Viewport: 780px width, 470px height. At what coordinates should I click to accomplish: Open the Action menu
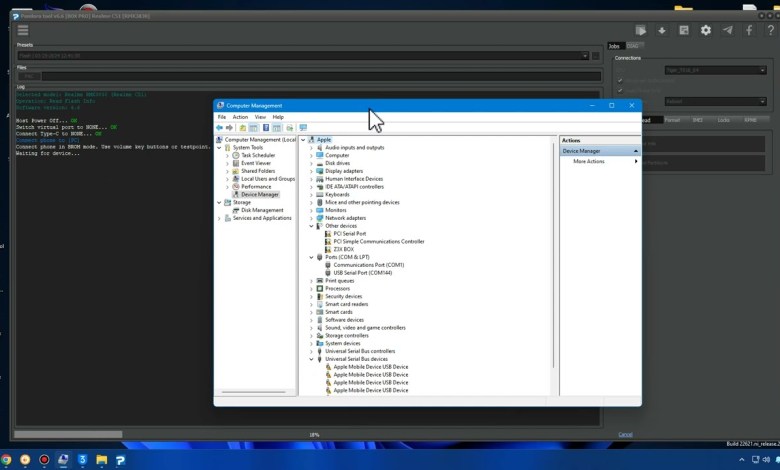[x=240, y=117]
